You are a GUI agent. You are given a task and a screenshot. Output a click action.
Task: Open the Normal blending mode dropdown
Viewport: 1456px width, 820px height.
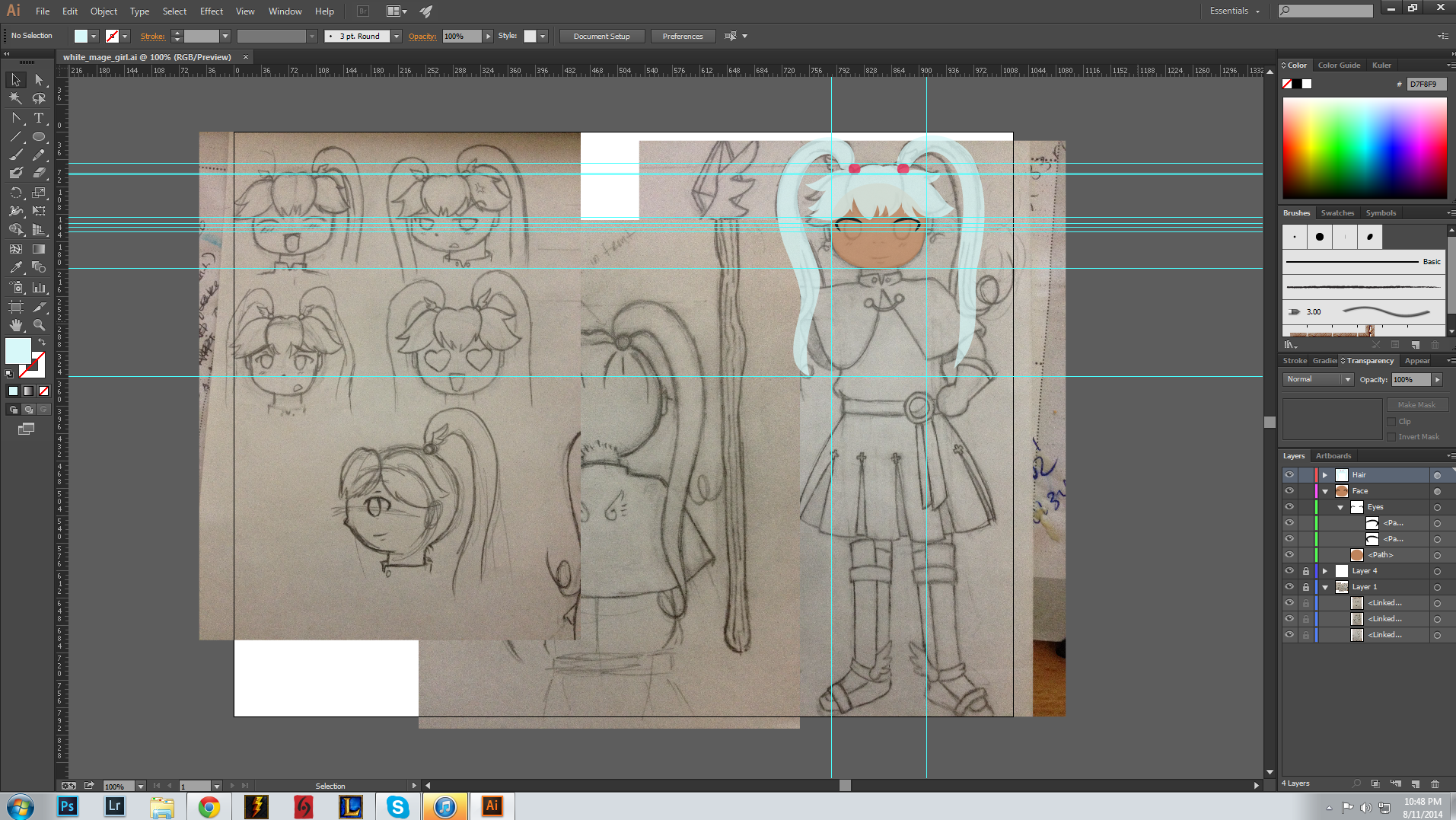[x=1318, y=379]
